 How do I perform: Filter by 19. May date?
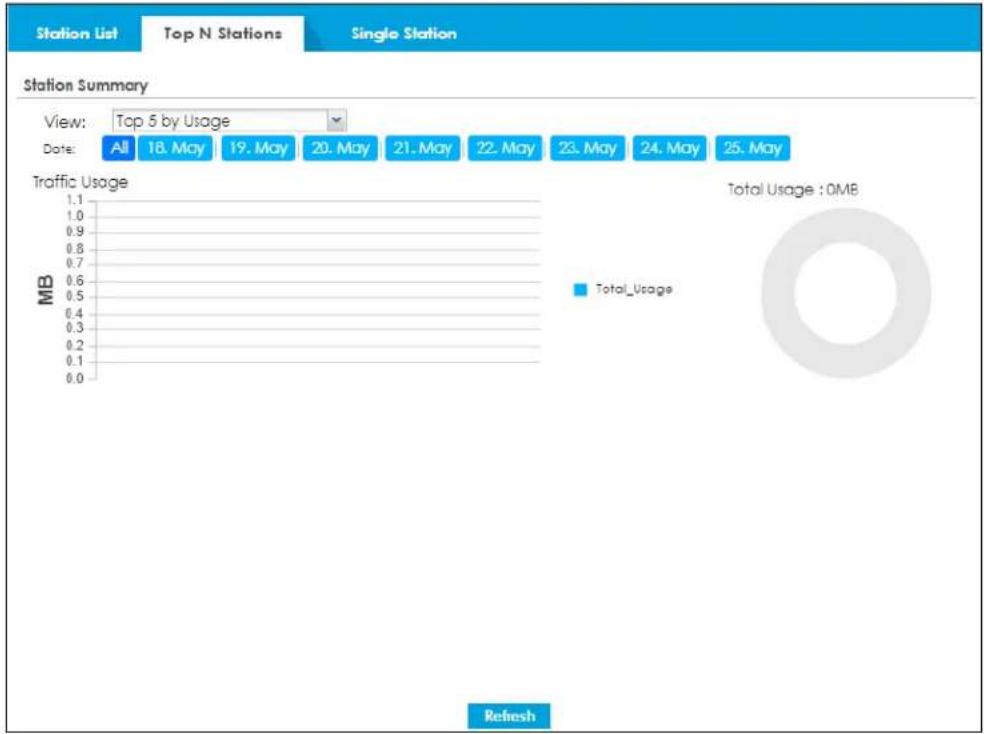258,148
